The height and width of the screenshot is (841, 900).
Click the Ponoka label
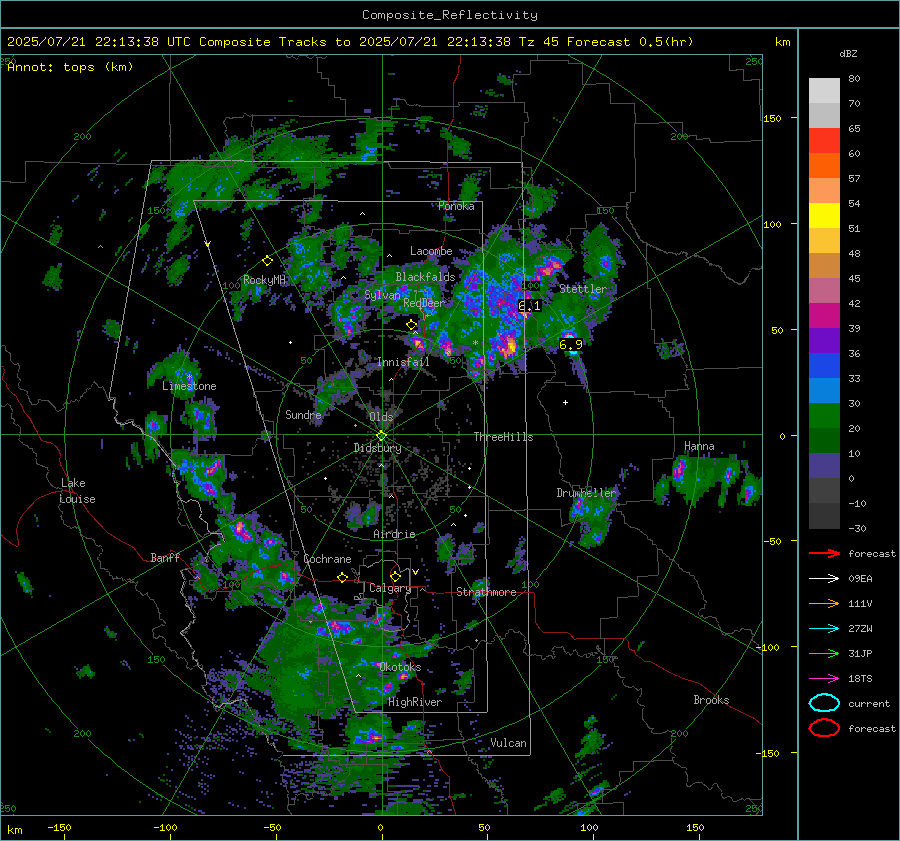[456, 206]
